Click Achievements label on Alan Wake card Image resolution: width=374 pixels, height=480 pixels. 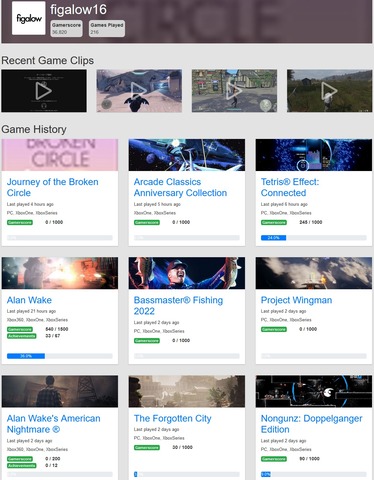[x=21, y=336]
